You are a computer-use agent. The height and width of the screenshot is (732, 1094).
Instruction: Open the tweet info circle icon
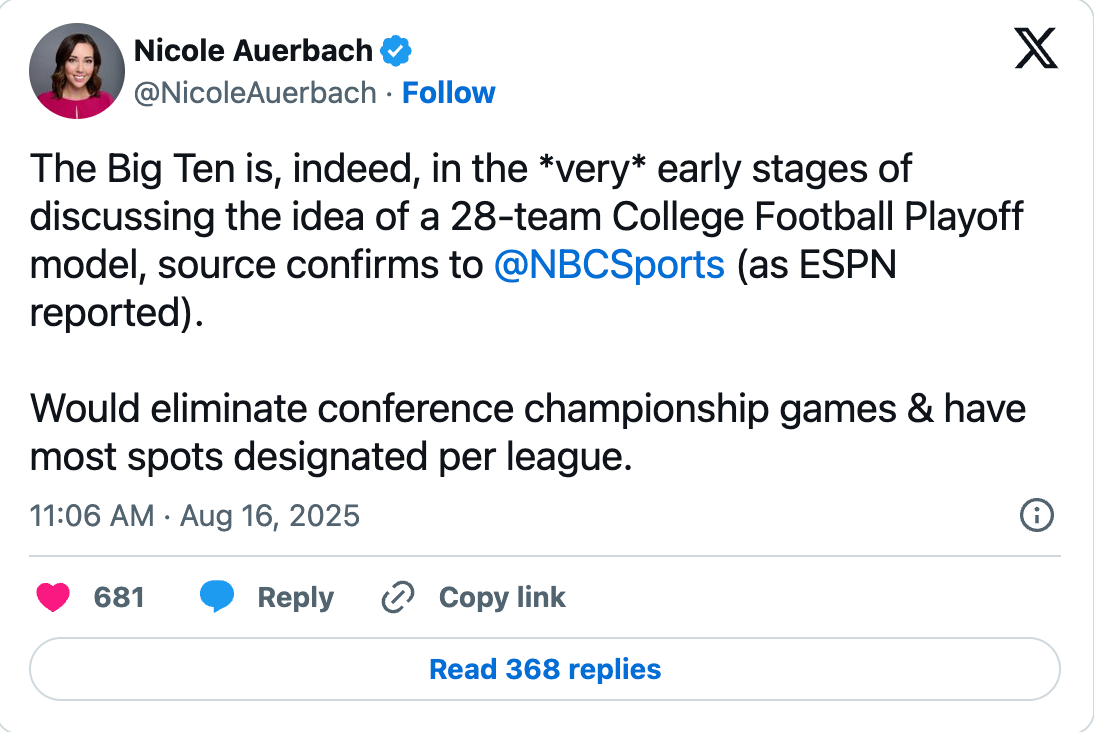[1035, 516]
